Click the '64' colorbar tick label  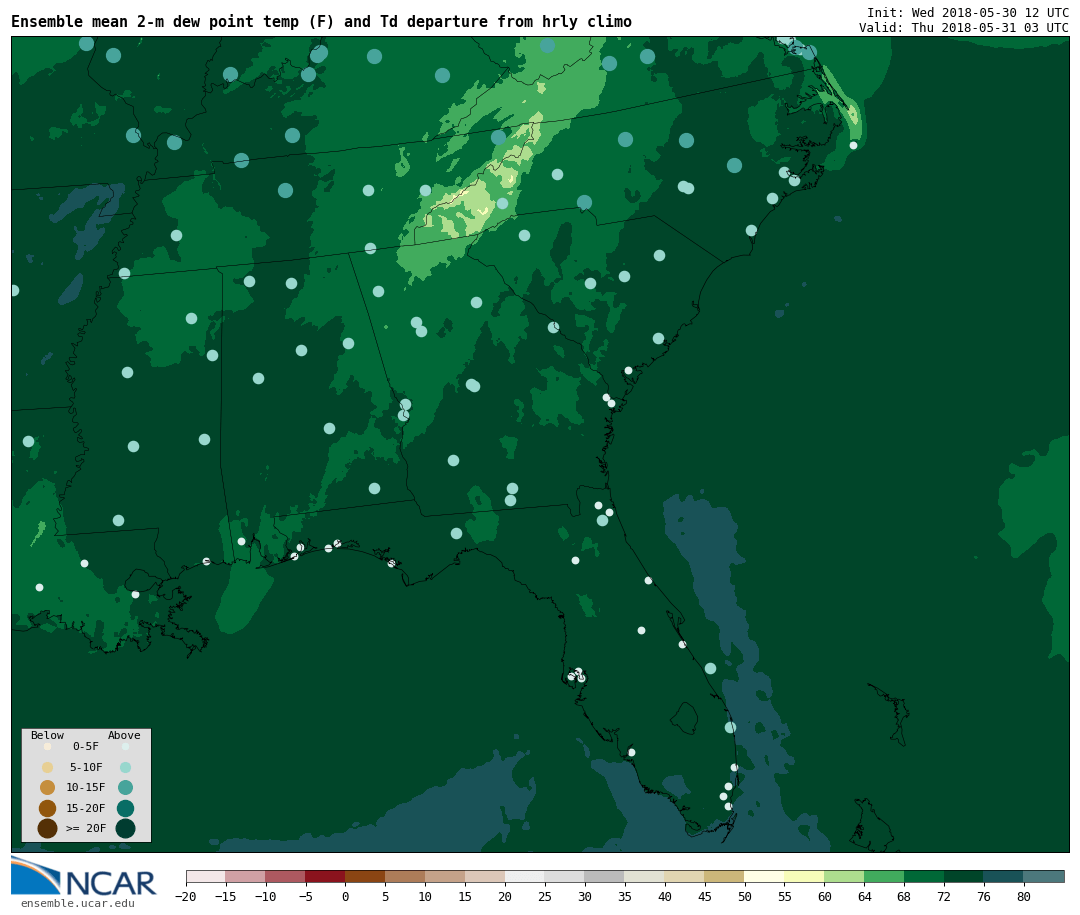click(x=864, y=896)
